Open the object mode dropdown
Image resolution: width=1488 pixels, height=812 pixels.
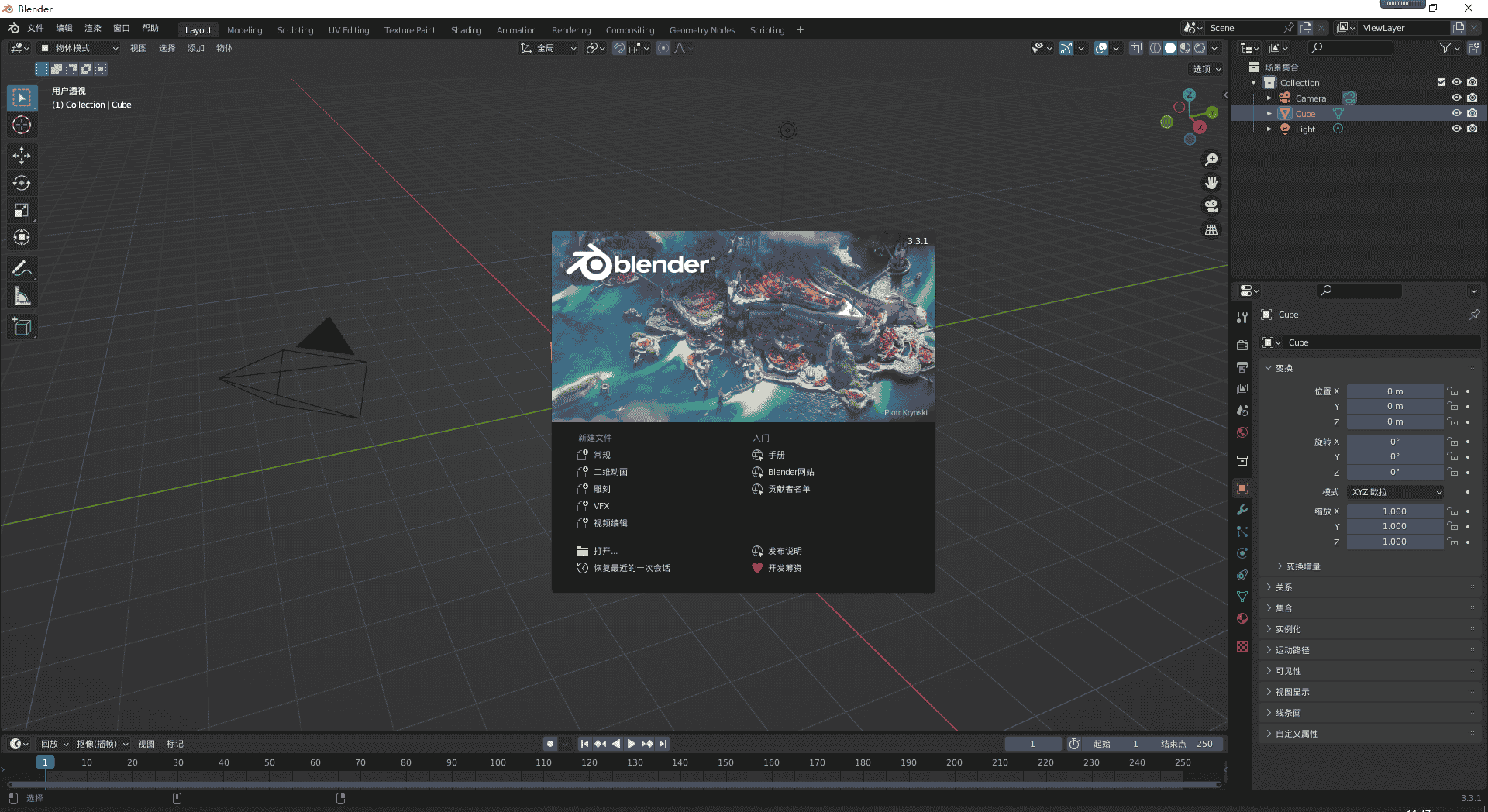(79, 48)
